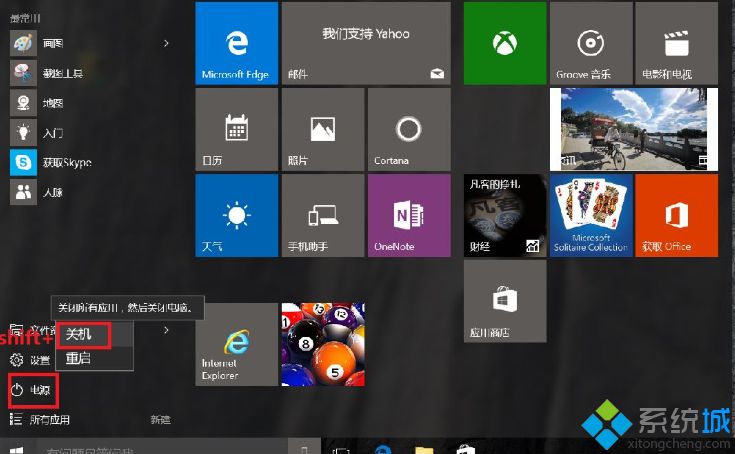Open File Explorer from the taskbar
The width and height of the screenshot is (735, 454).
point(424,449)
